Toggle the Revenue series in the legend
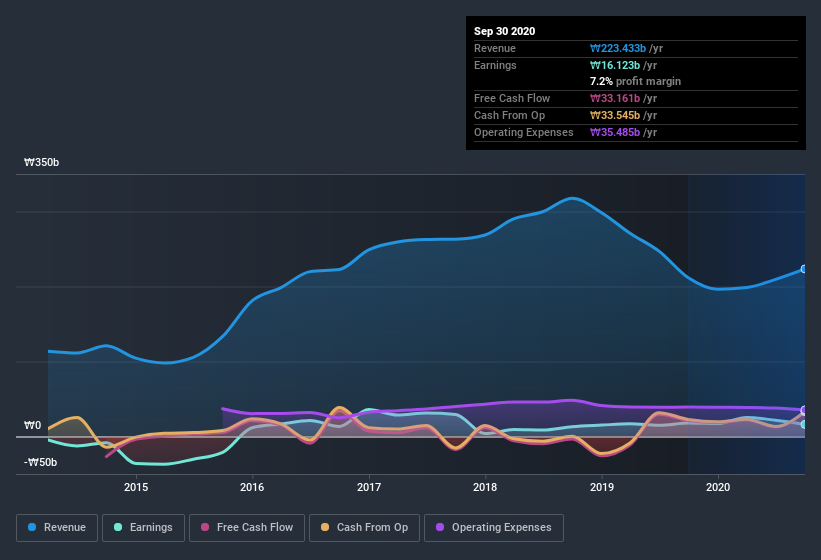This screenshot has height=560, width=821. pos(58,527)
